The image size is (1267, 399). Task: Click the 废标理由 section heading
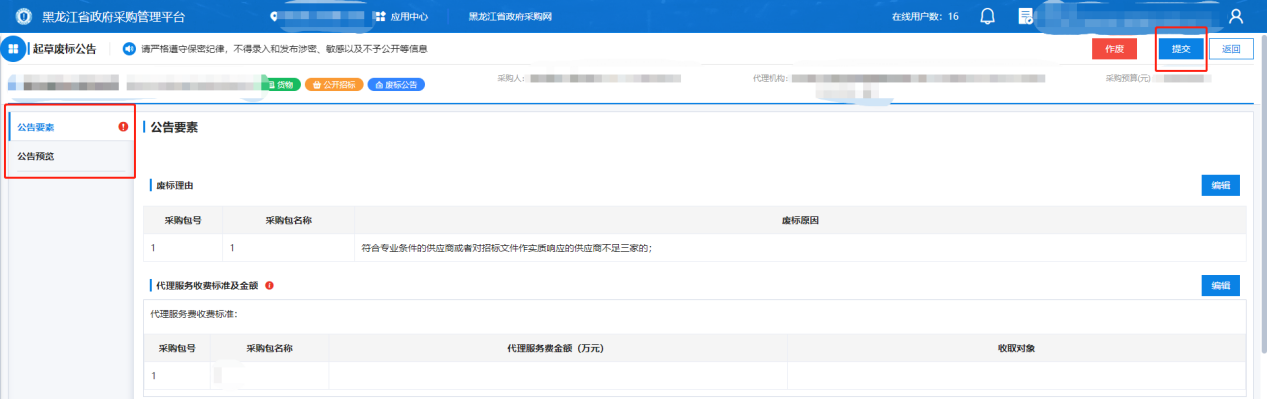[x=176, y=185]
